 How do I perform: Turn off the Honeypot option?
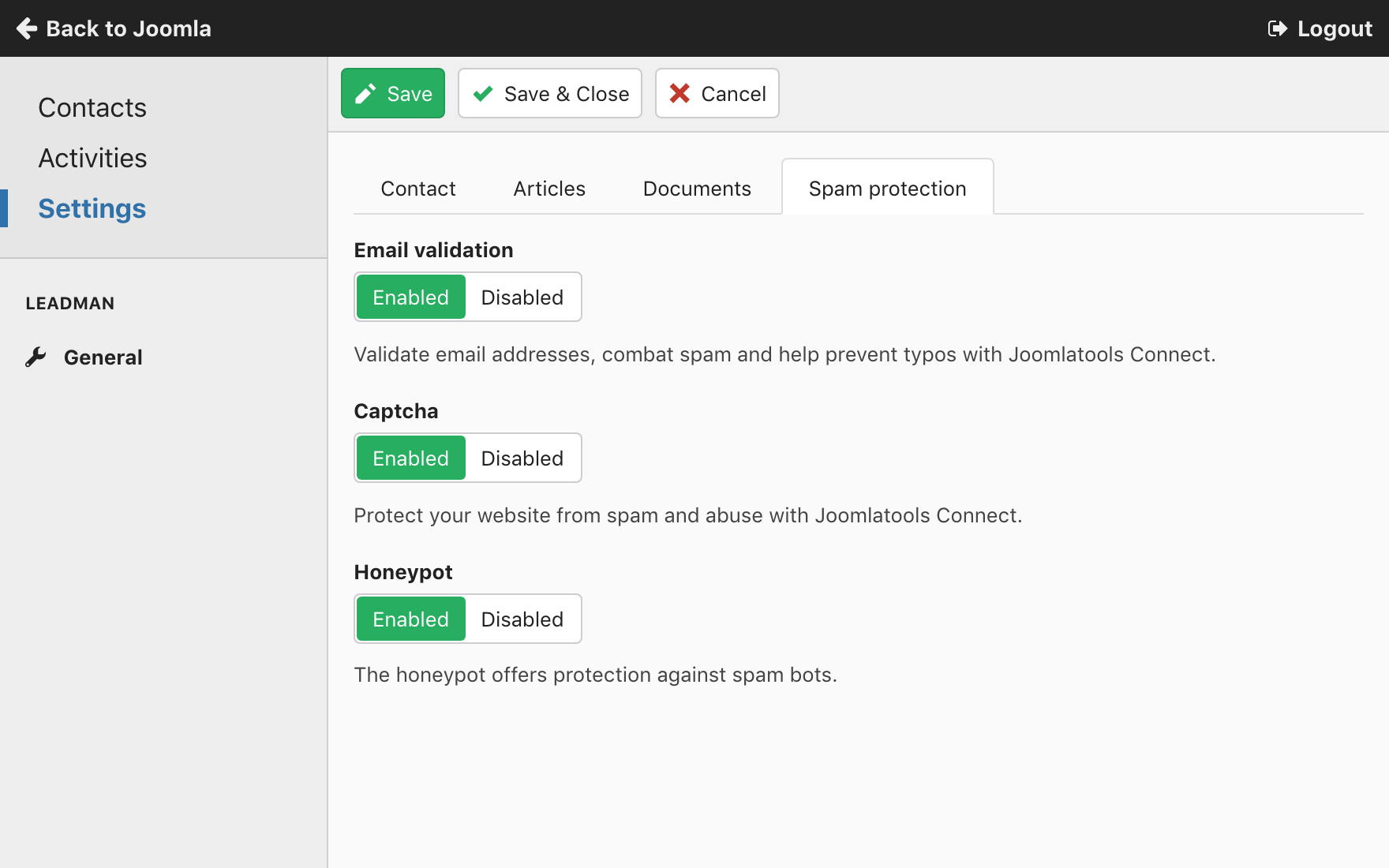point(522,619)
